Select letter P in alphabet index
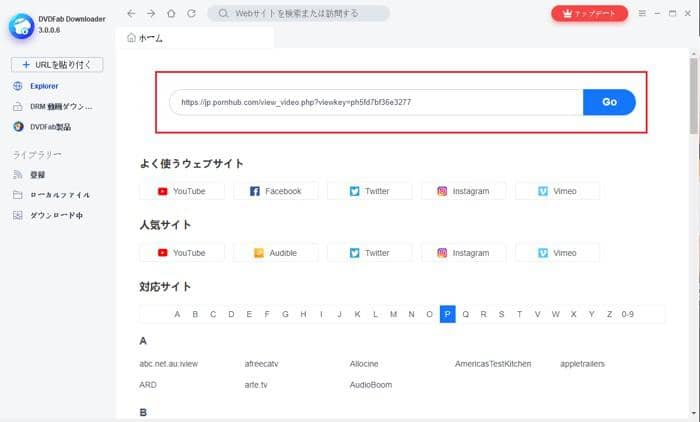Image resolution: width=700 pixels, height=422 pixels. coord(447,314)
